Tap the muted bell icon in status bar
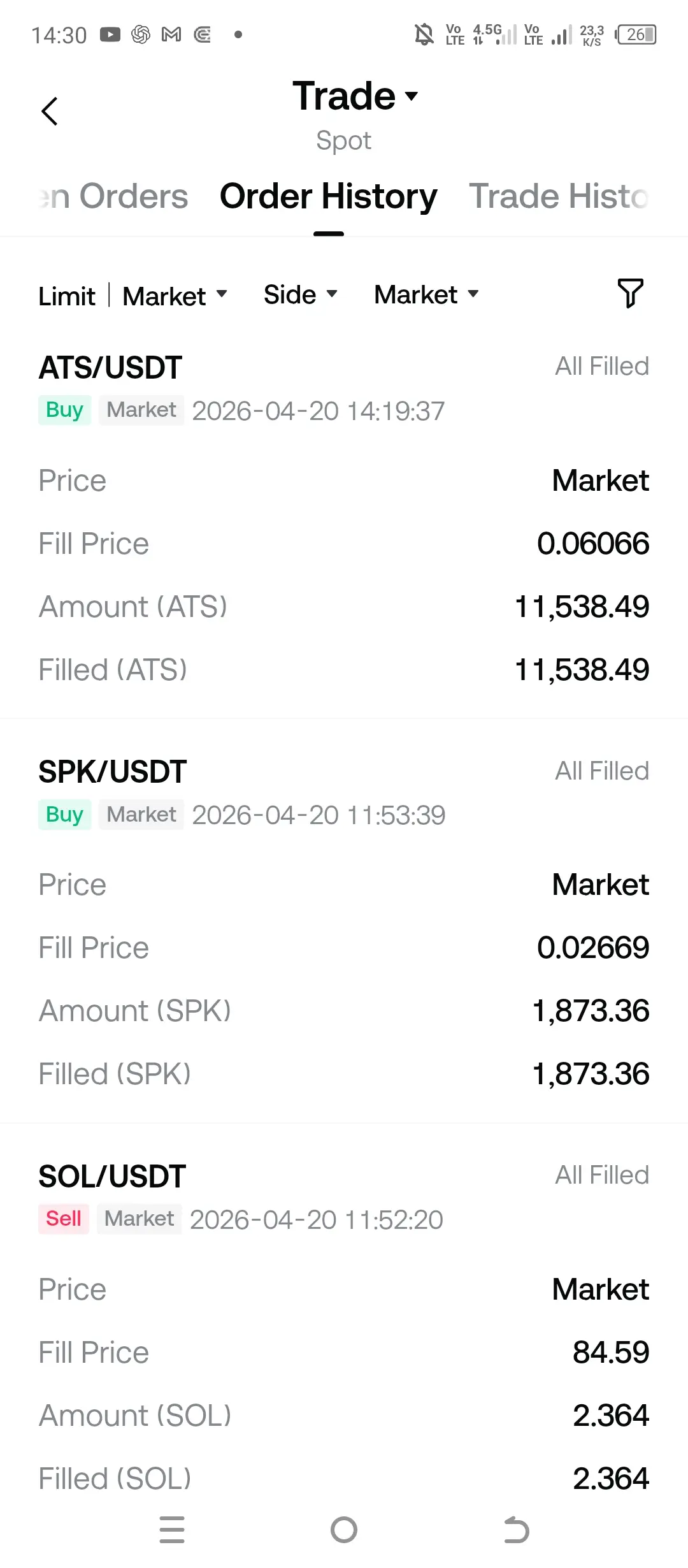 [x=424, y=34]
